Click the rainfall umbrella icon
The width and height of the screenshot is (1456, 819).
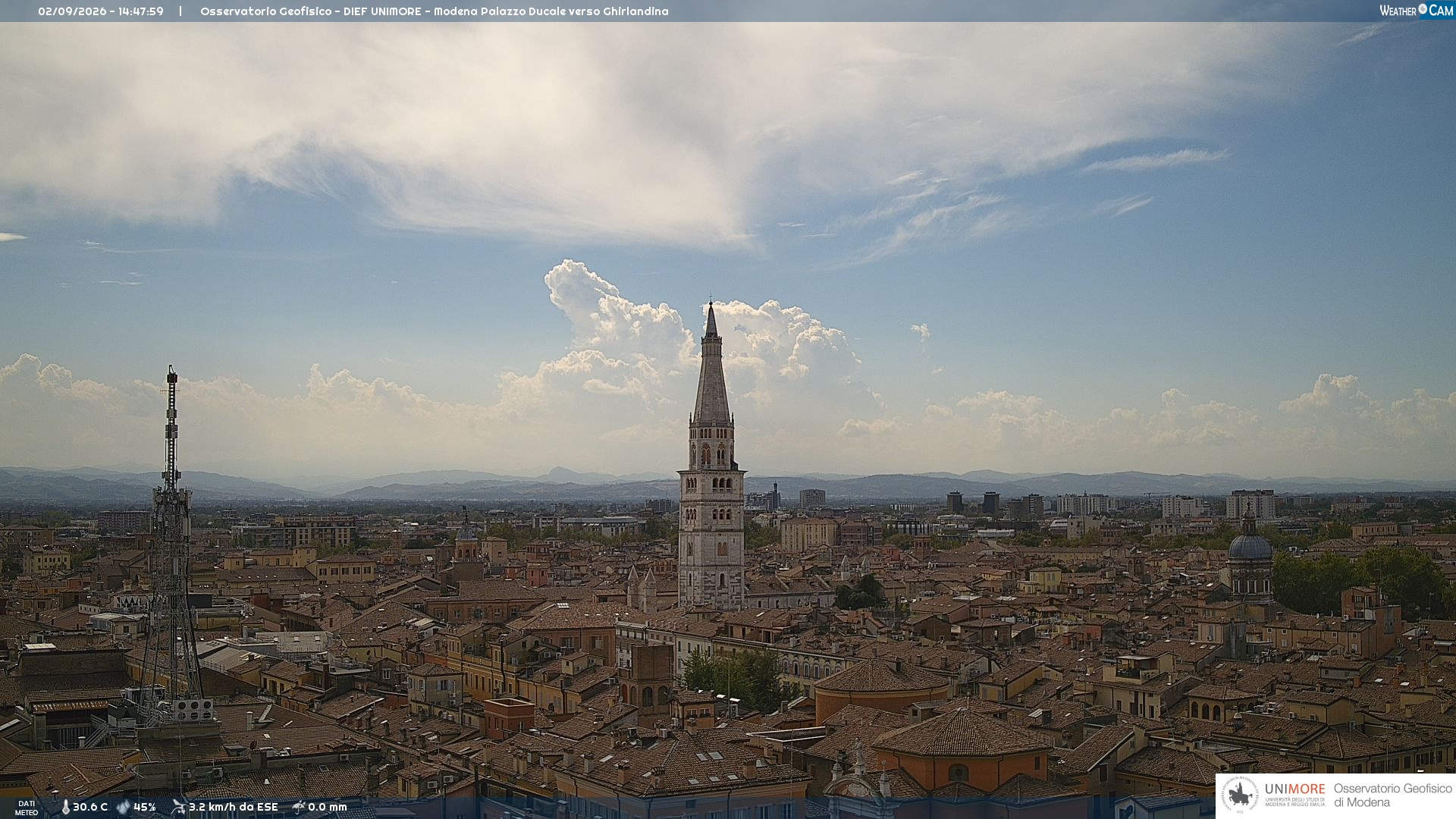[299, 807]
